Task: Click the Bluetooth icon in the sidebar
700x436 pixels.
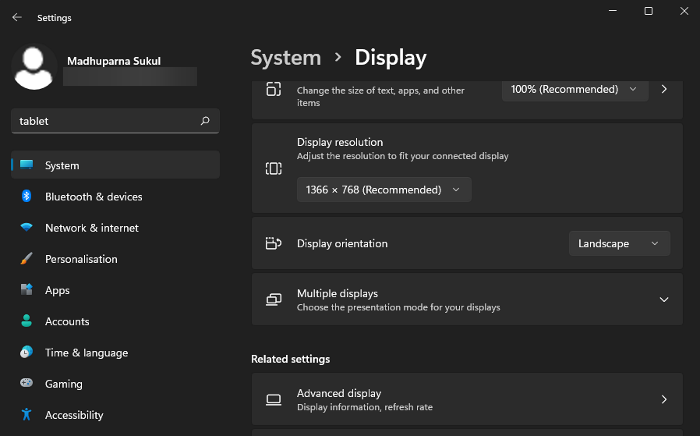Action: 26,196
